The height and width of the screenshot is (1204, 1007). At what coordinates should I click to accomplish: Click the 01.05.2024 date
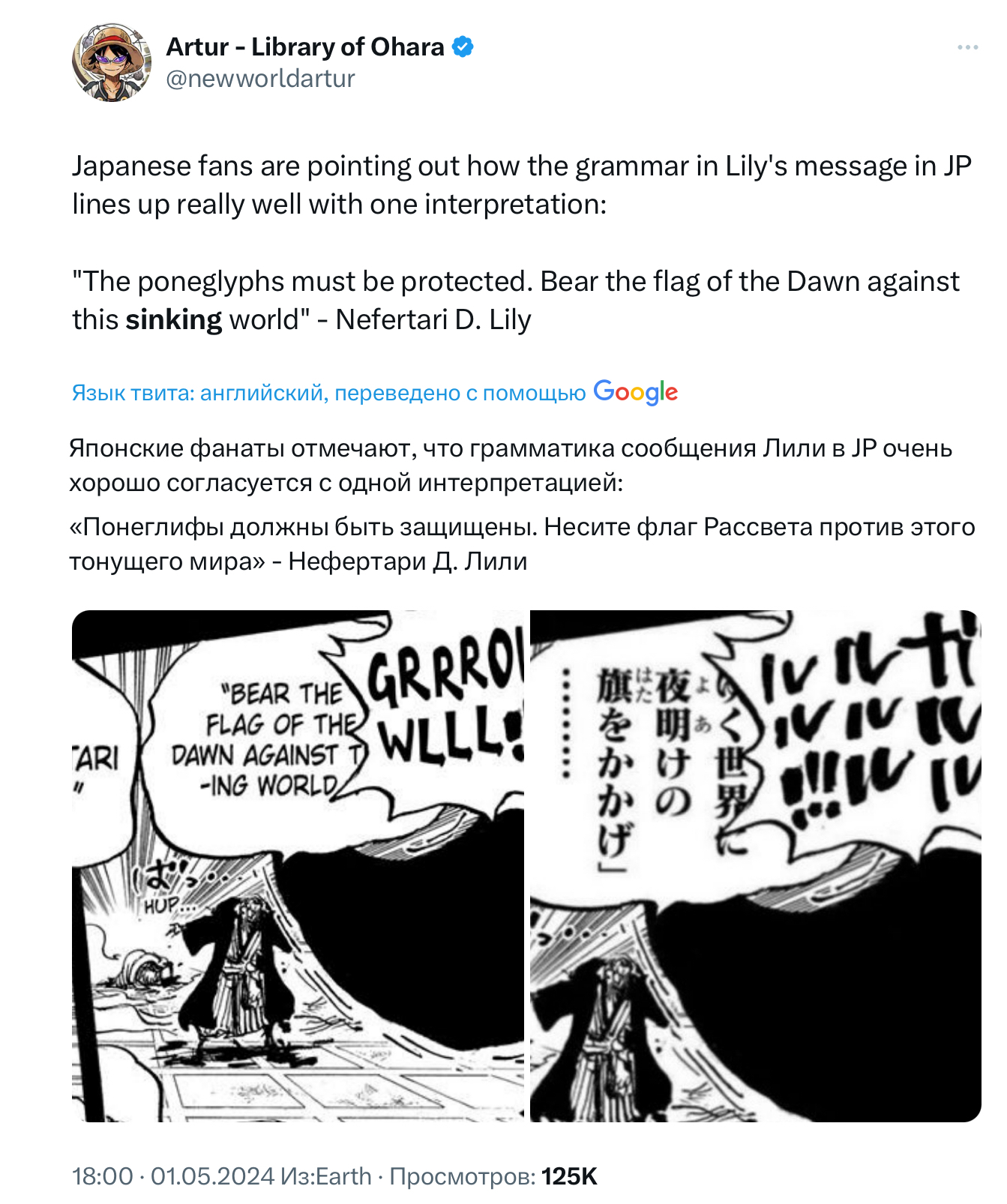[213, 1176]
